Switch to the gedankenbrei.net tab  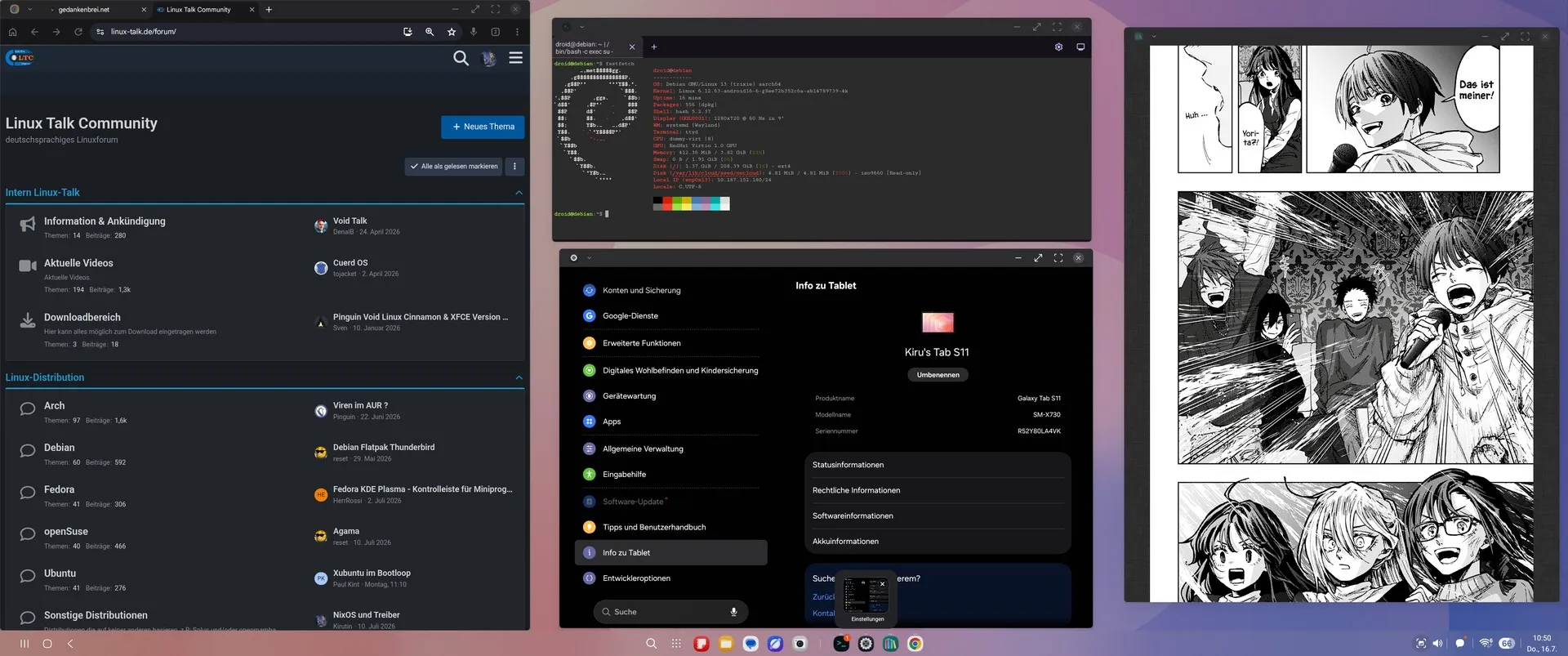coord(97,10)
